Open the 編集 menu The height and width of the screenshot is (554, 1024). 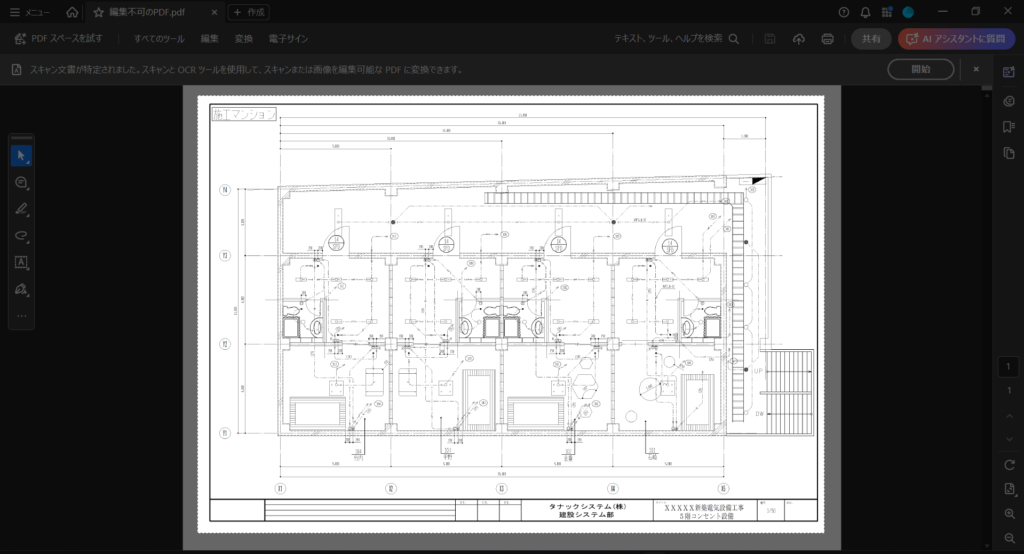(x=210, y=39)
